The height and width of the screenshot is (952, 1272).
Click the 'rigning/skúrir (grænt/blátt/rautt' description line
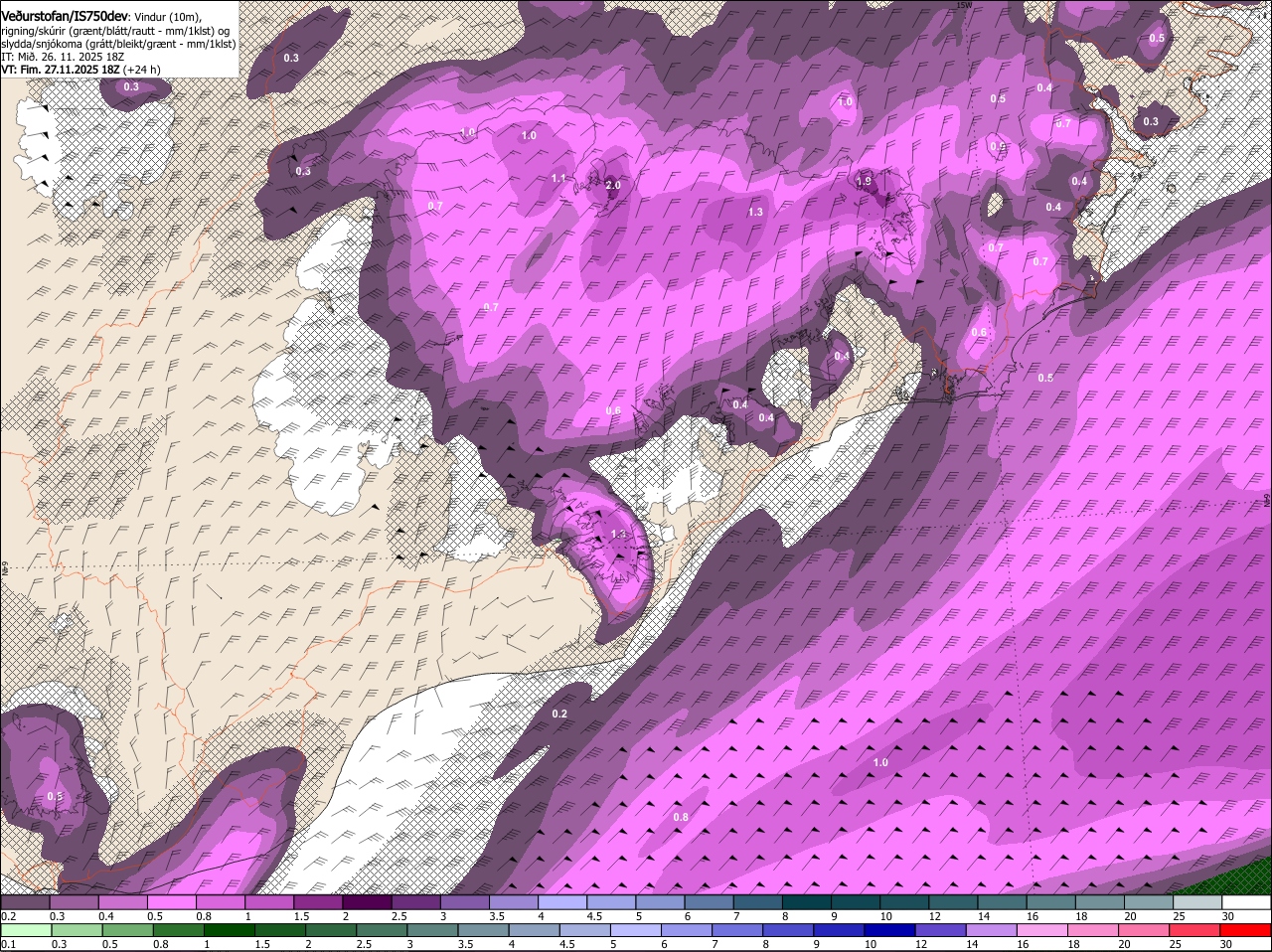tap(117, 31)
